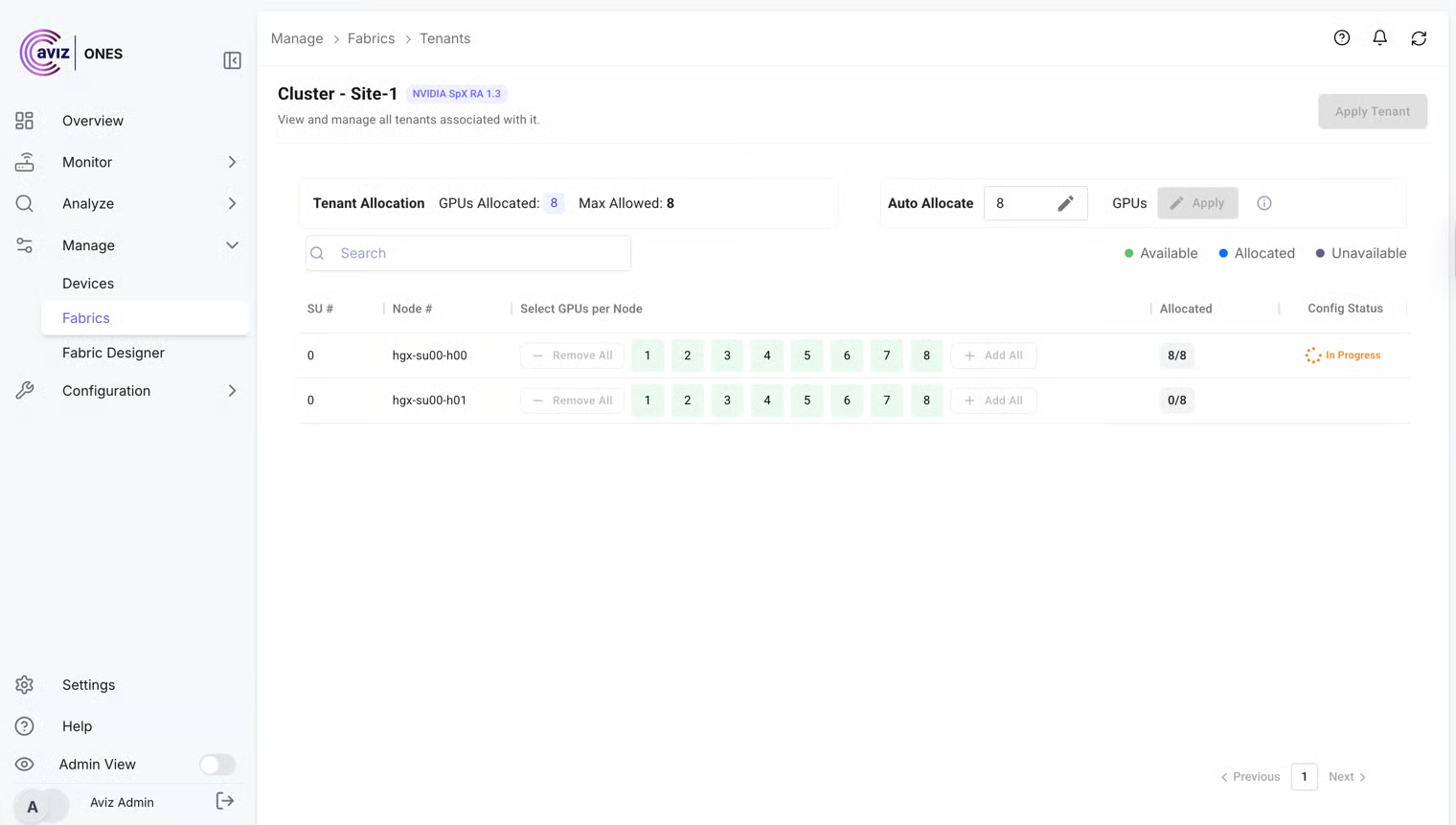Click Add All for node hgx-su00-h01
This screenshot has height=825, width=1456.
993,401
